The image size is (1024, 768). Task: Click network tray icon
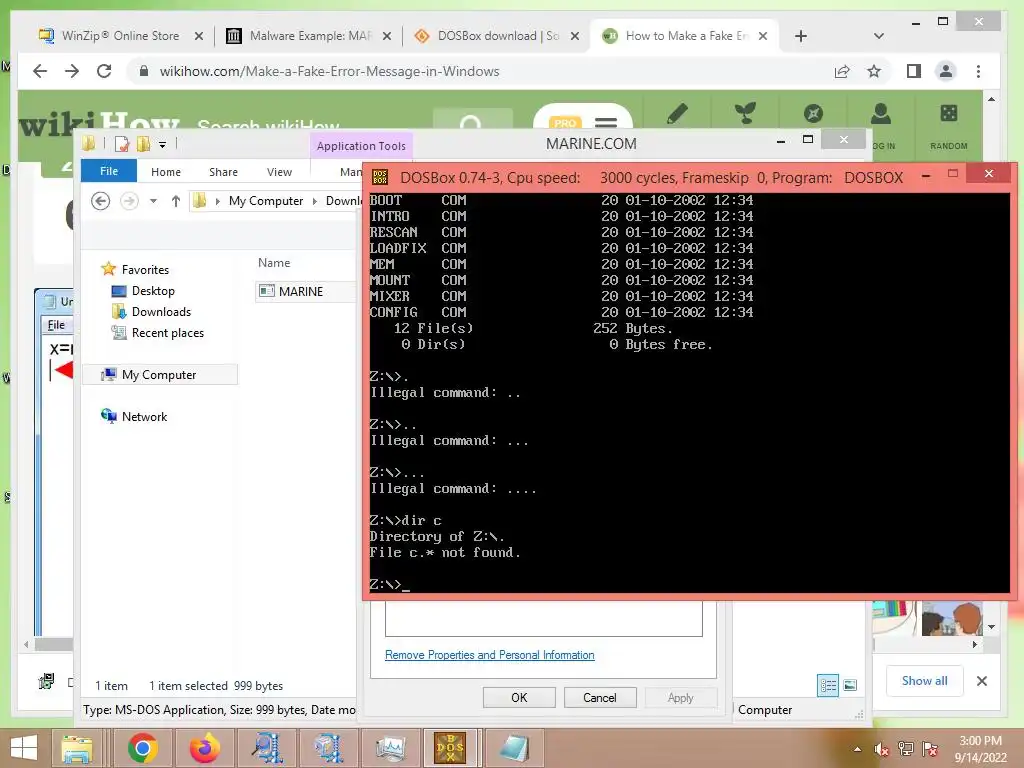906,748
